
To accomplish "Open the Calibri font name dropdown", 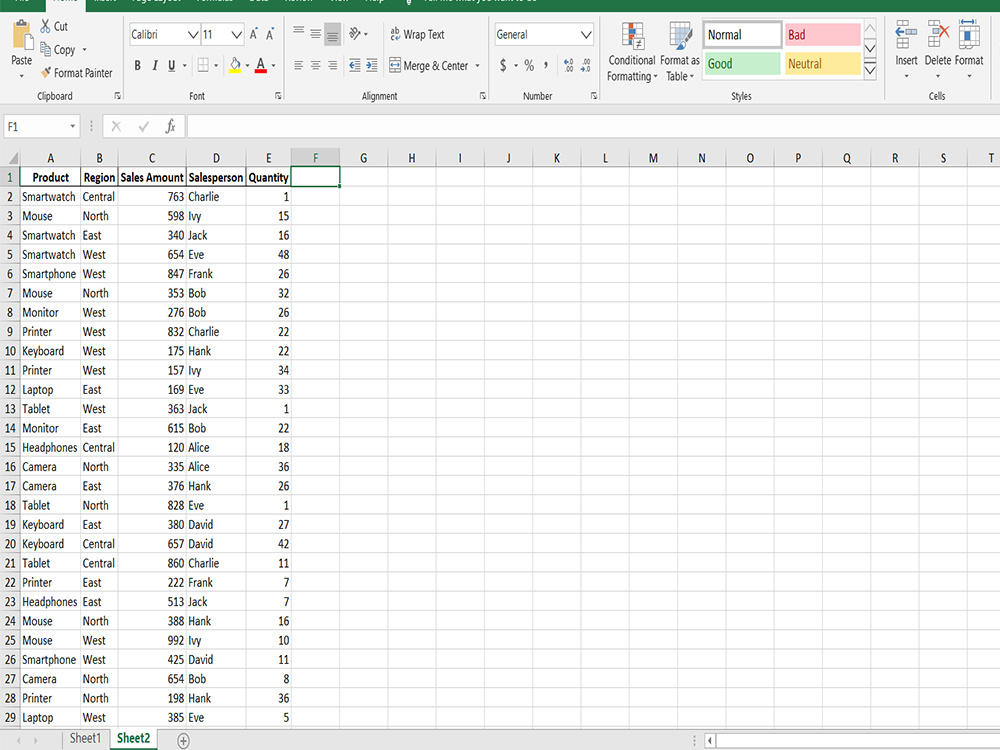I will [193, 34].
